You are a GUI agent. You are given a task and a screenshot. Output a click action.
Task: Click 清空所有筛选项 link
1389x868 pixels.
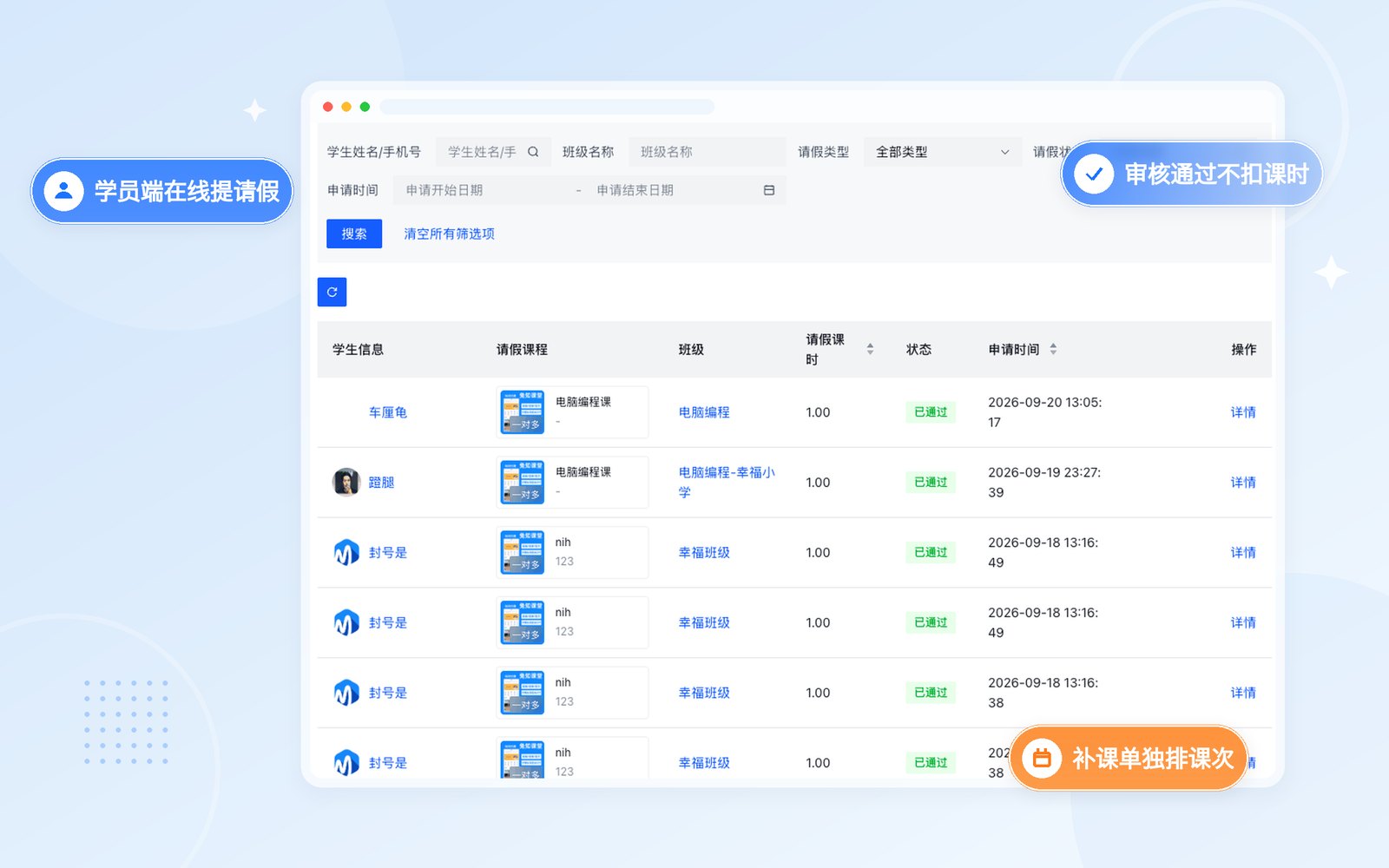[x=449, y=233]
